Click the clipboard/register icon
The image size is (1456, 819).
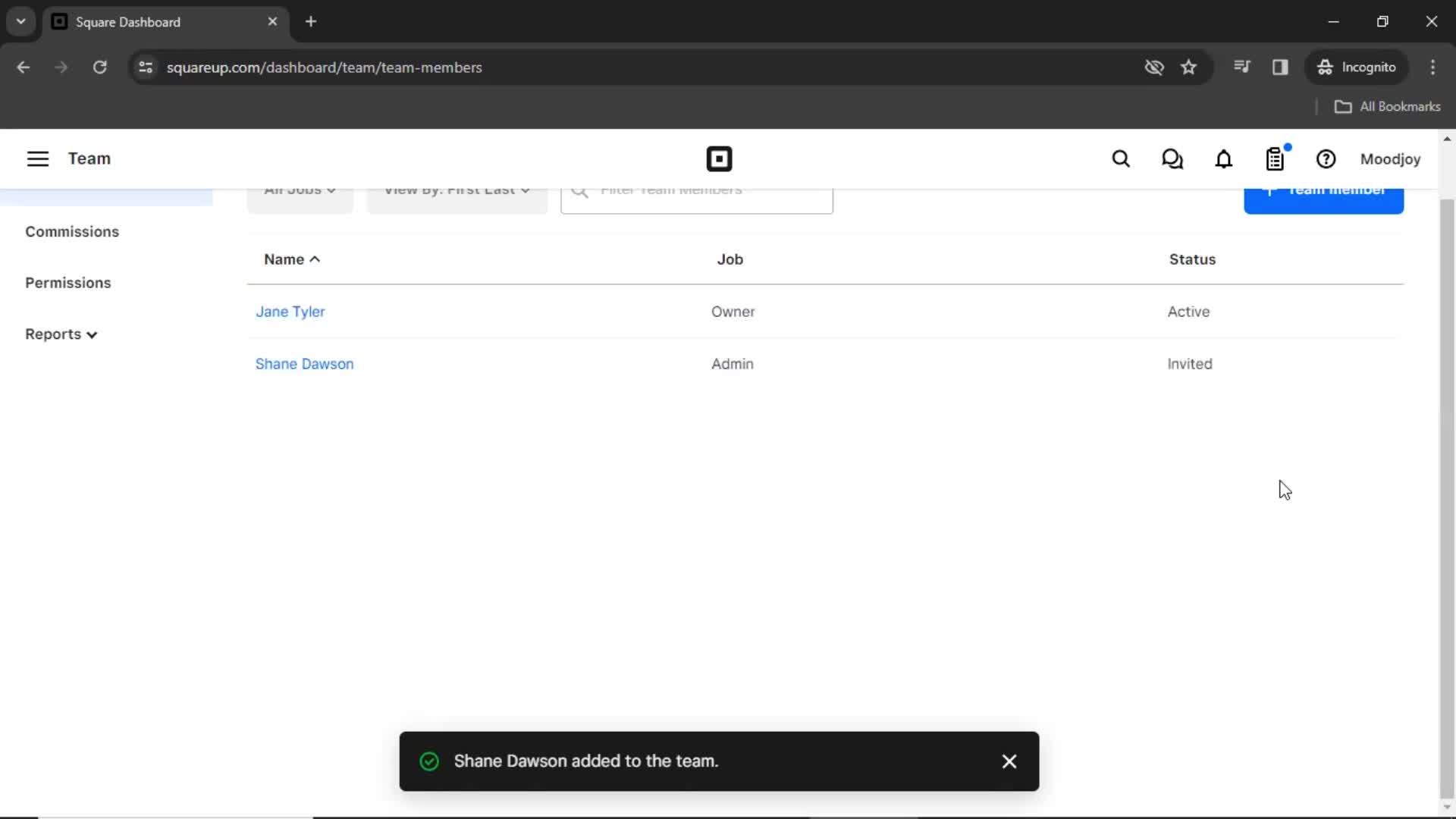click(x=1275, y=159)
